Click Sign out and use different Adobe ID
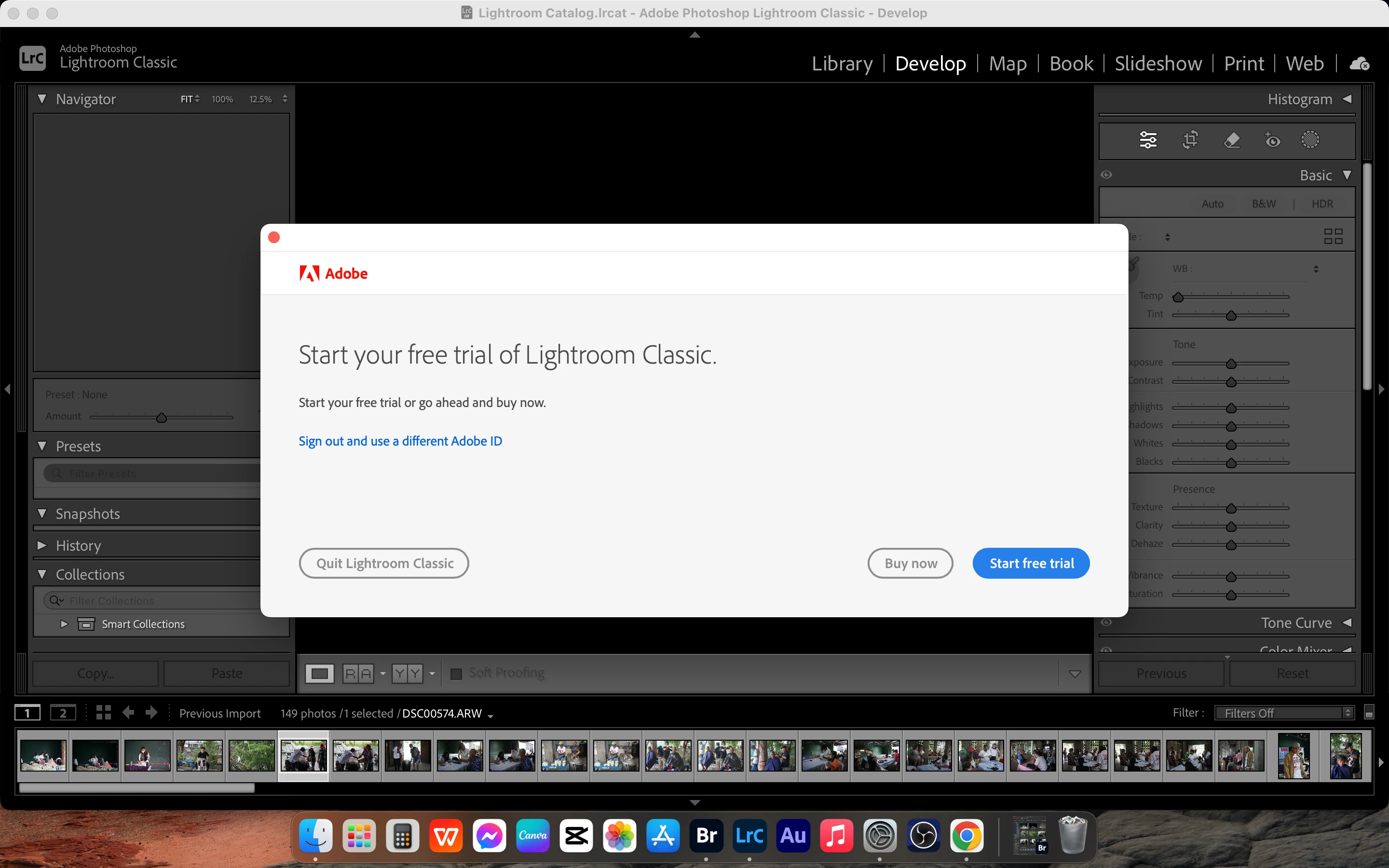 [400, 441]
